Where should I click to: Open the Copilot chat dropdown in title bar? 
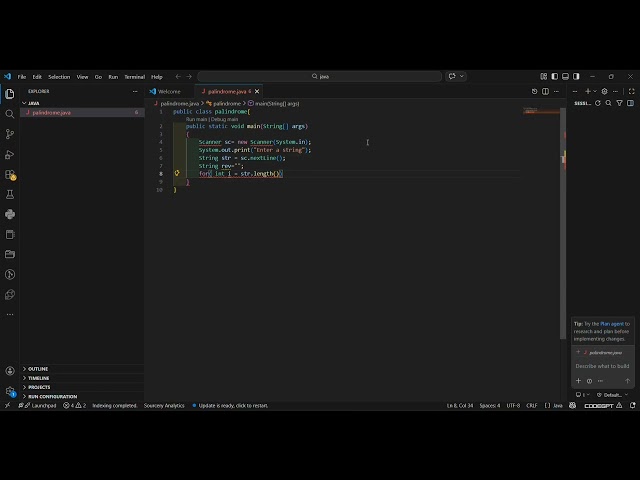462,76
